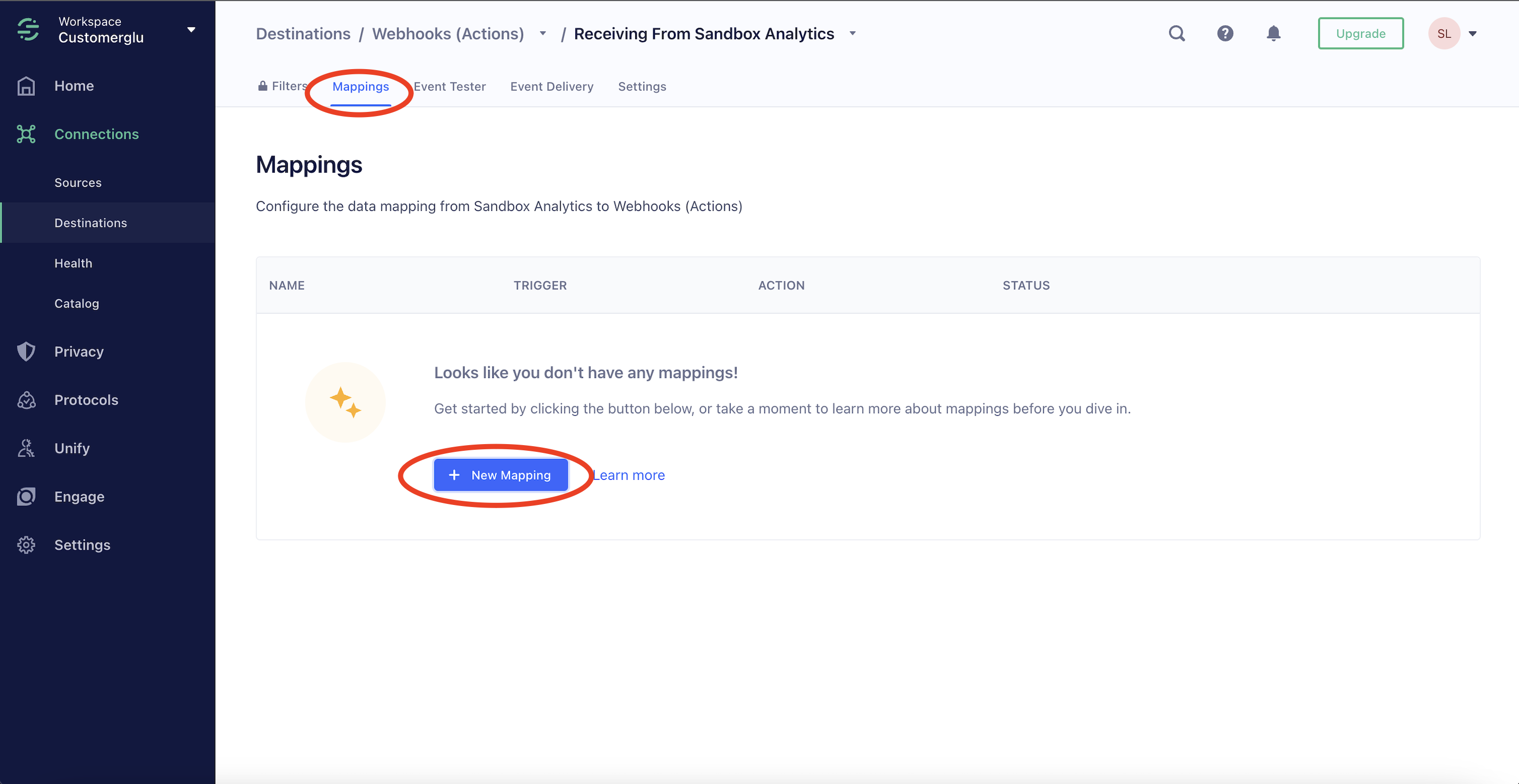Click the Settings gear sidebar icon
The height and width of the screenshot is (784, 1519).
(x=26, y=545)
